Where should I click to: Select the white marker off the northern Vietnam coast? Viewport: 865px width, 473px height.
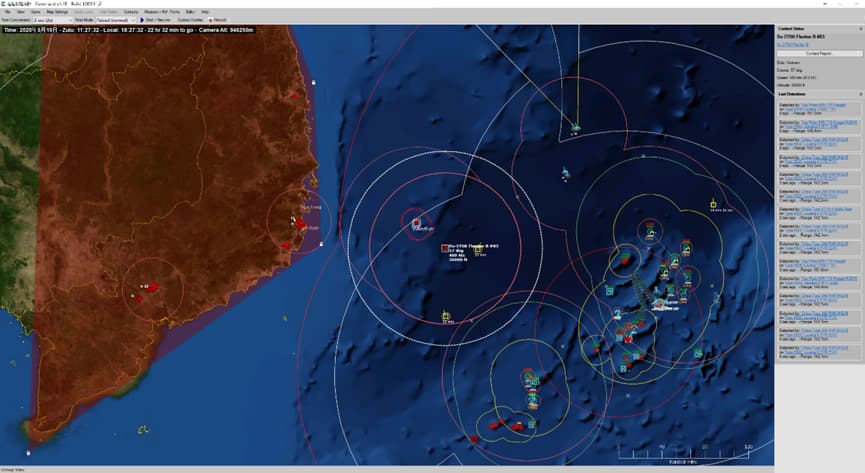[313, 83]
